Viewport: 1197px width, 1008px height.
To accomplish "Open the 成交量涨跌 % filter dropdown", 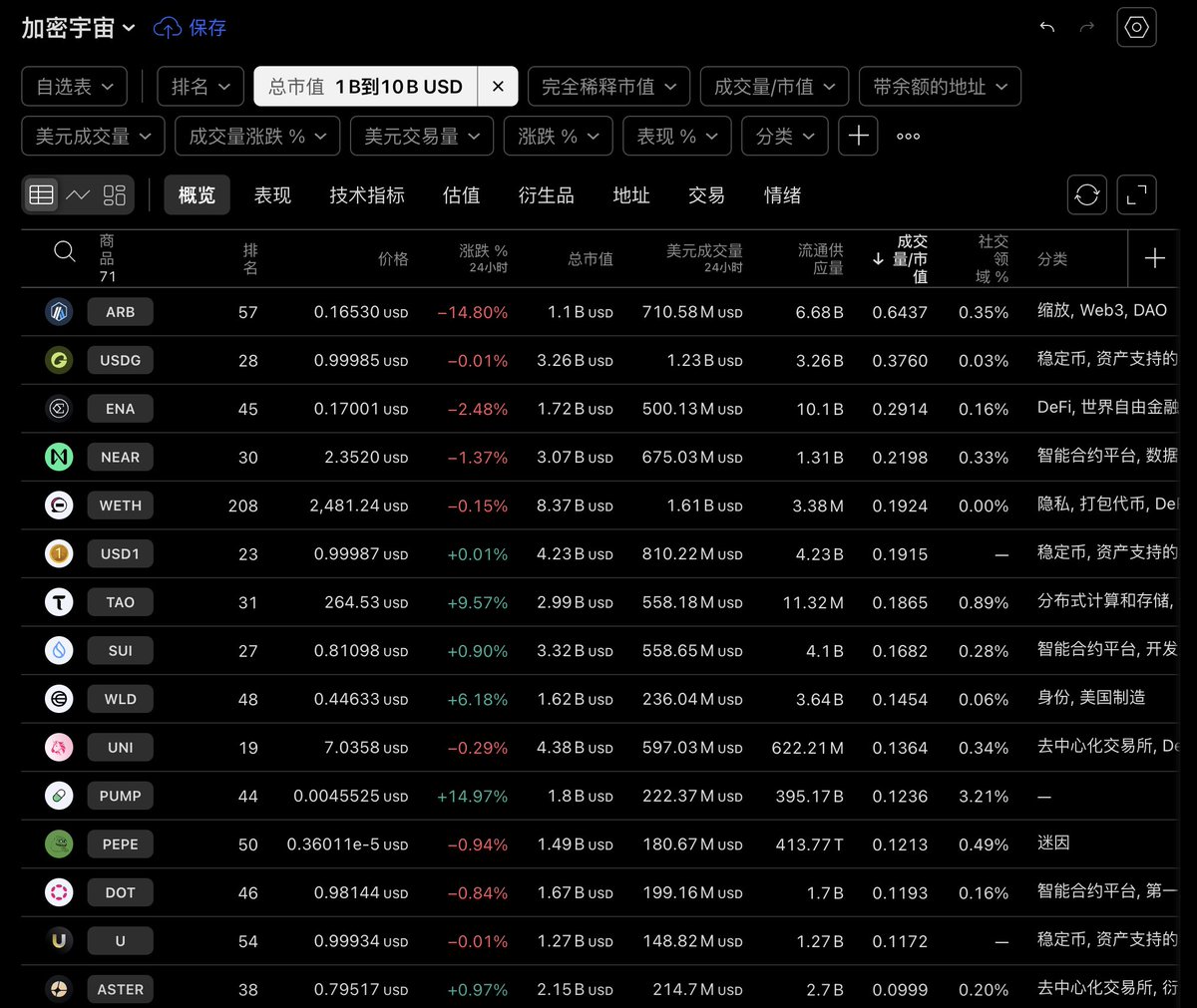I will coord(257,136).
